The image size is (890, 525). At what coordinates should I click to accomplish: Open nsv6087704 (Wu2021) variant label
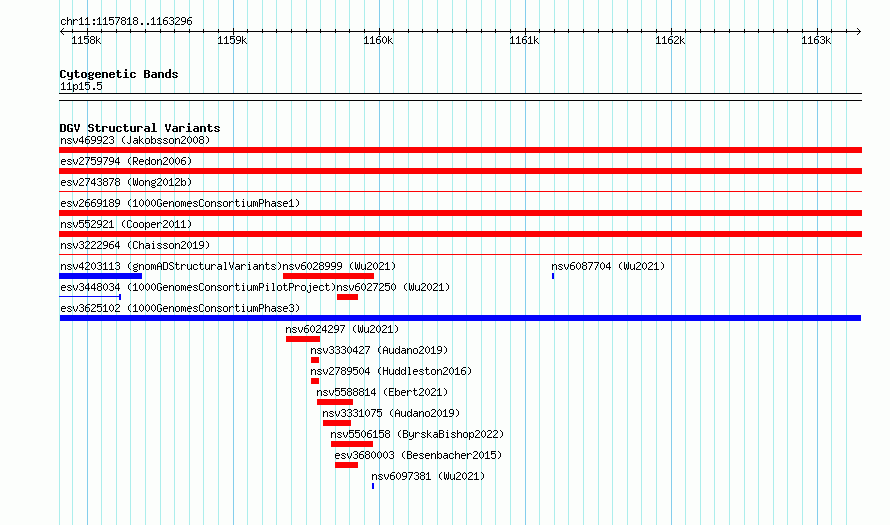click(608, 266)
